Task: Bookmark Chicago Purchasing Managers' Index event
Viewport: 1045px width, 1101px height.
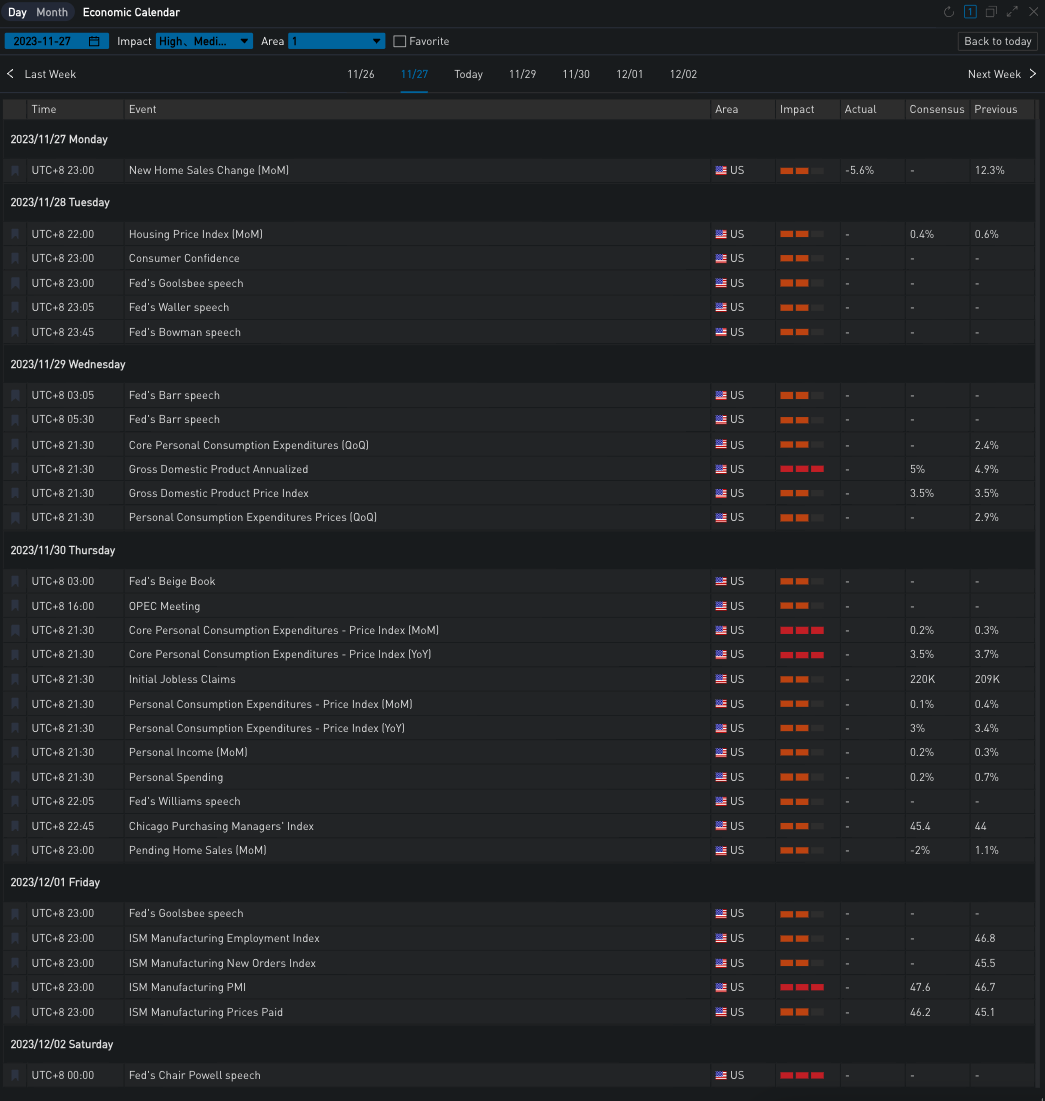Action: click(x=15, y=826)
